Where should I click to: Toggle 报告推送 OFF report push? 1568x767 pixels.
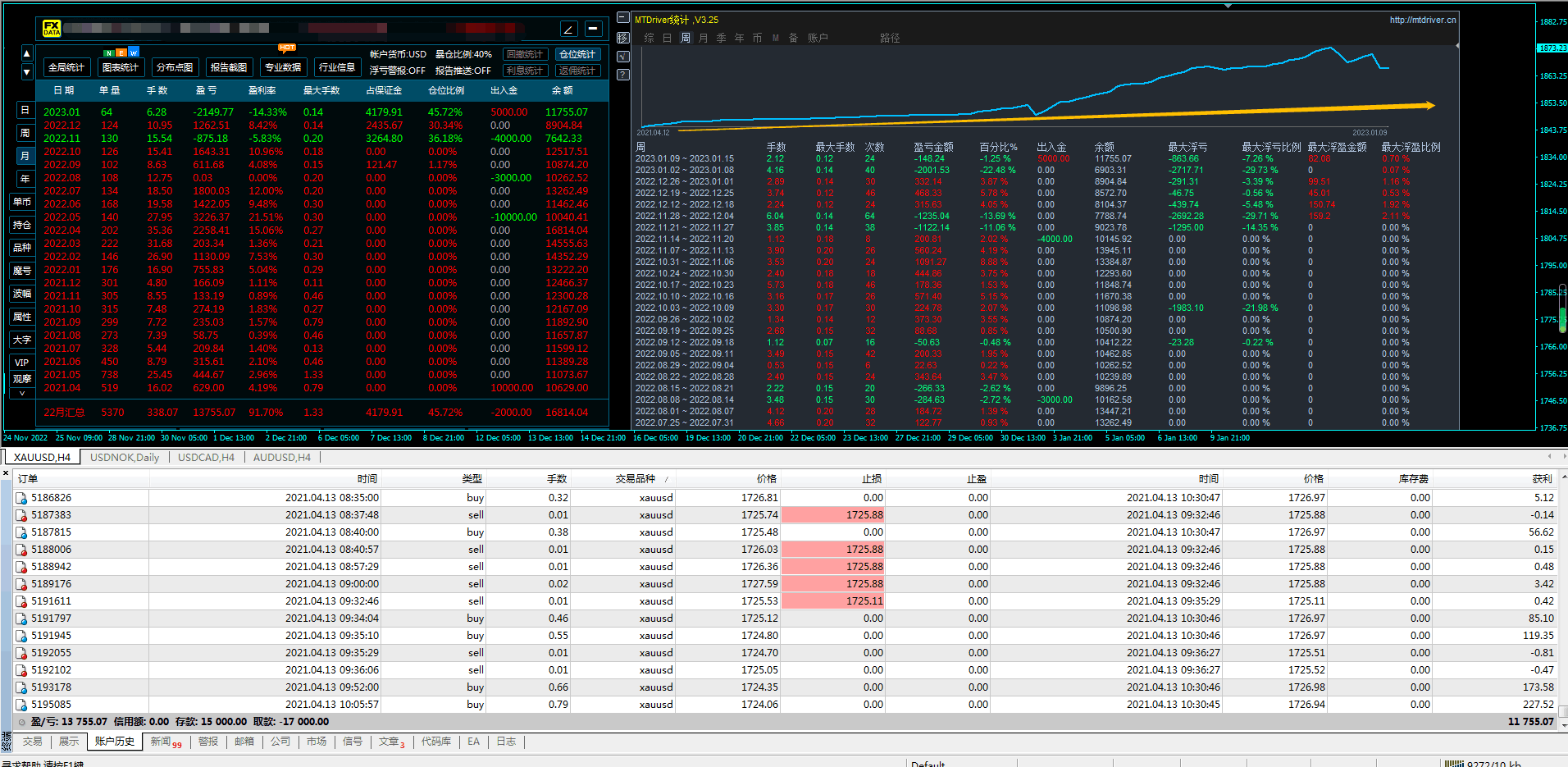point(463,71)
